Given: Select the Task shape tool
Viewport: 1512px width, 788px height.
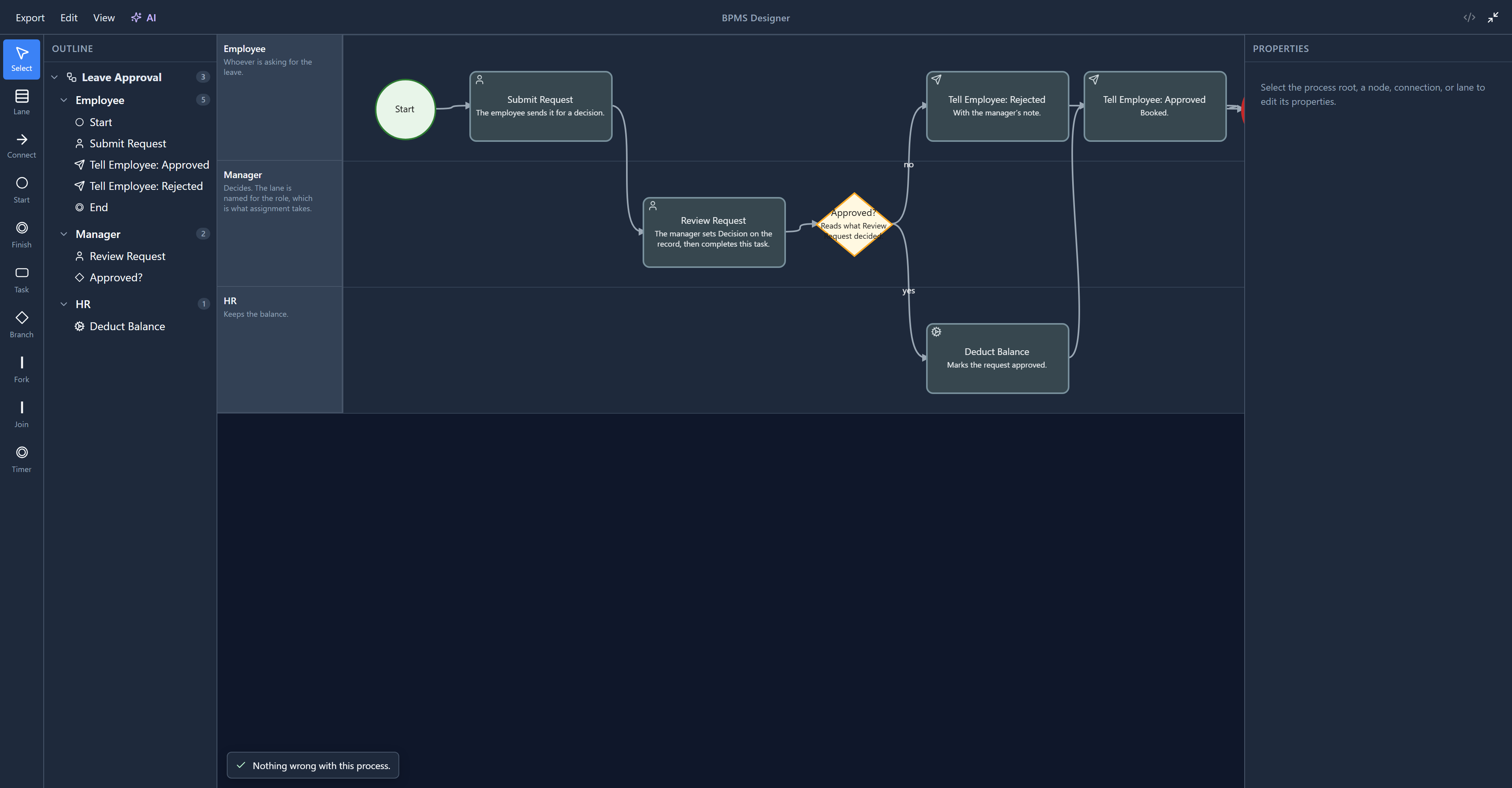Looking at the screenshot, I should coord(22,281).
